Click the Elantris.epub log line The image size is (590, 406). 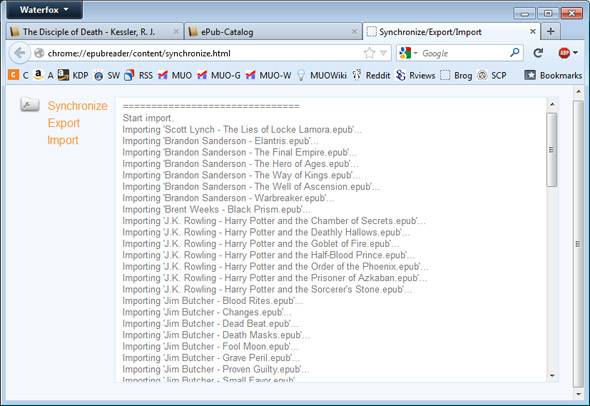[220, 141]
